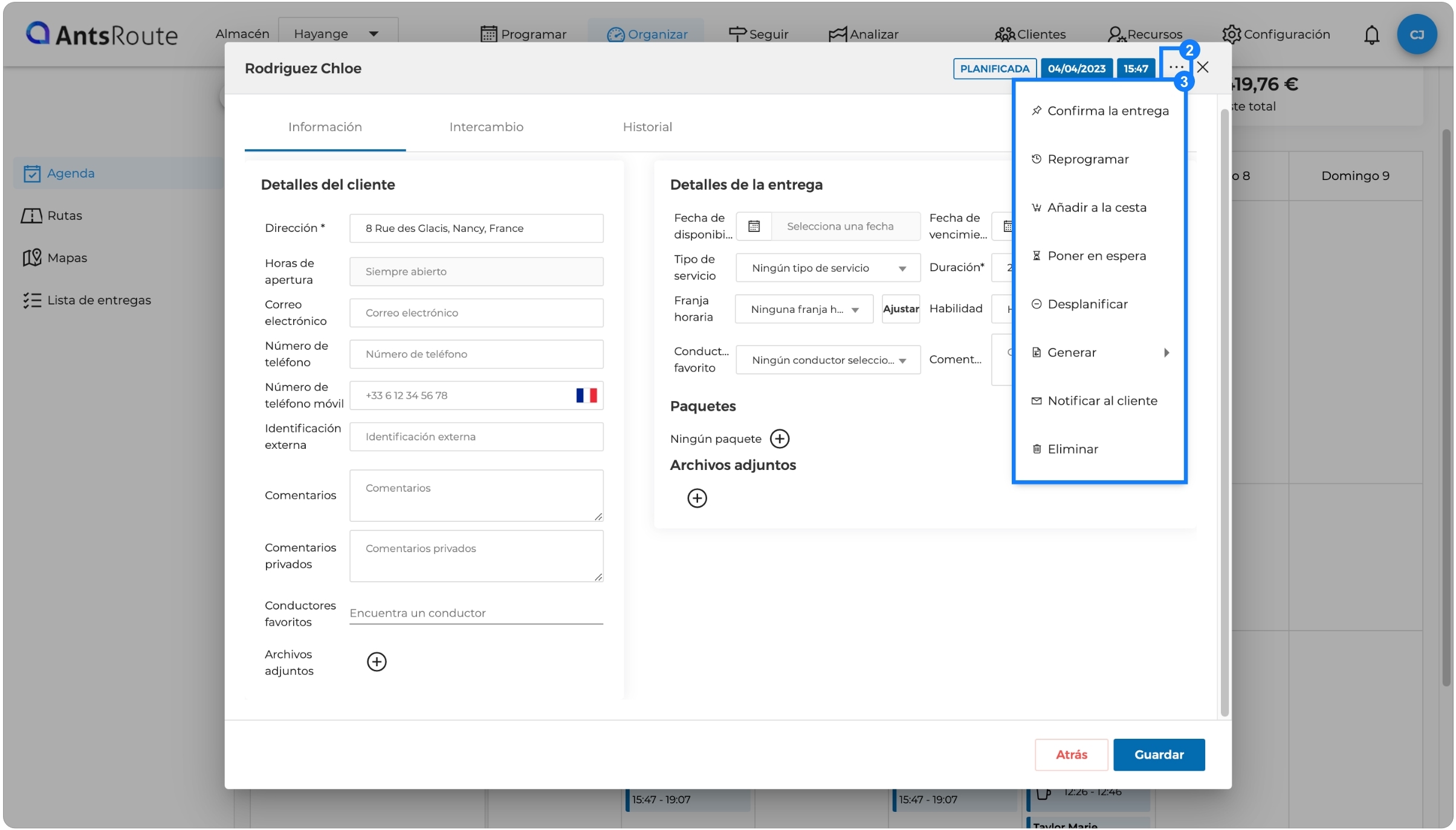This screenshot has width=1456, height=830.
Task: Open the notifications bell icon
Action: 1371,34
